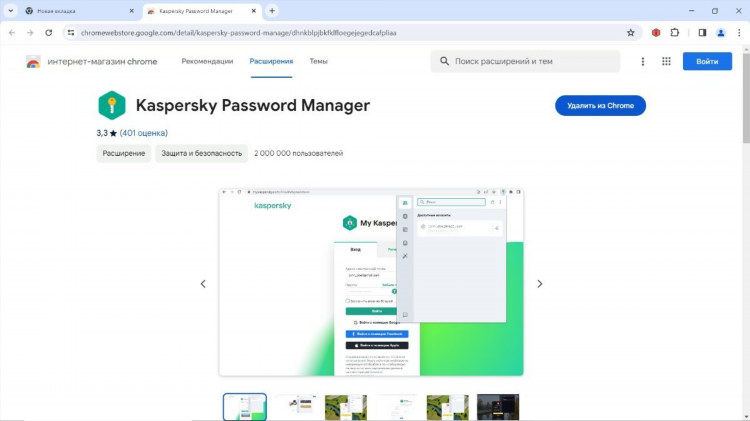This screenshot has height=421, width=750.
Task: Click Удалить из Chrome button
Action: coord(600,106)
